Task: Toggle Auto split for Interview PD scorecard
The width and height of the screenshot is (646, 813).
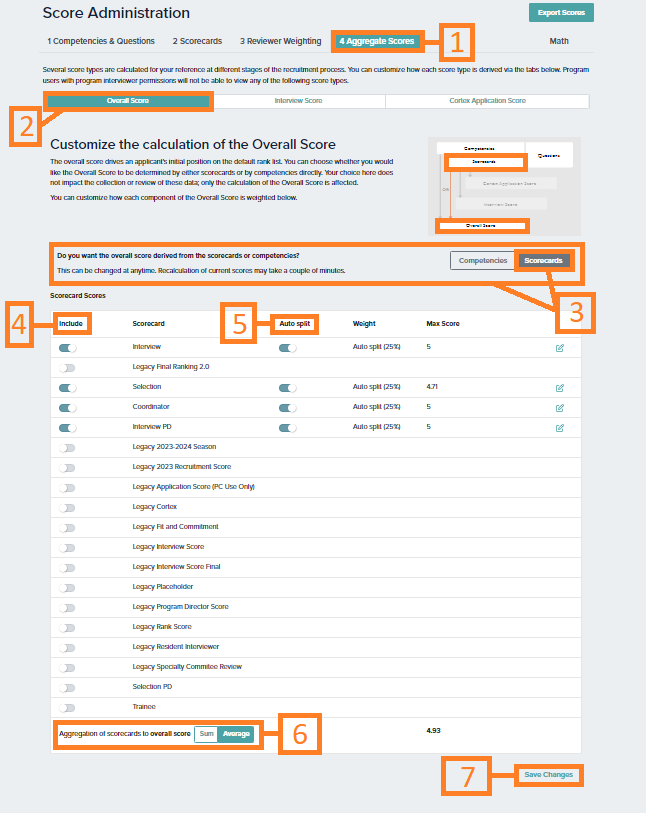Action: pos(288,428)
